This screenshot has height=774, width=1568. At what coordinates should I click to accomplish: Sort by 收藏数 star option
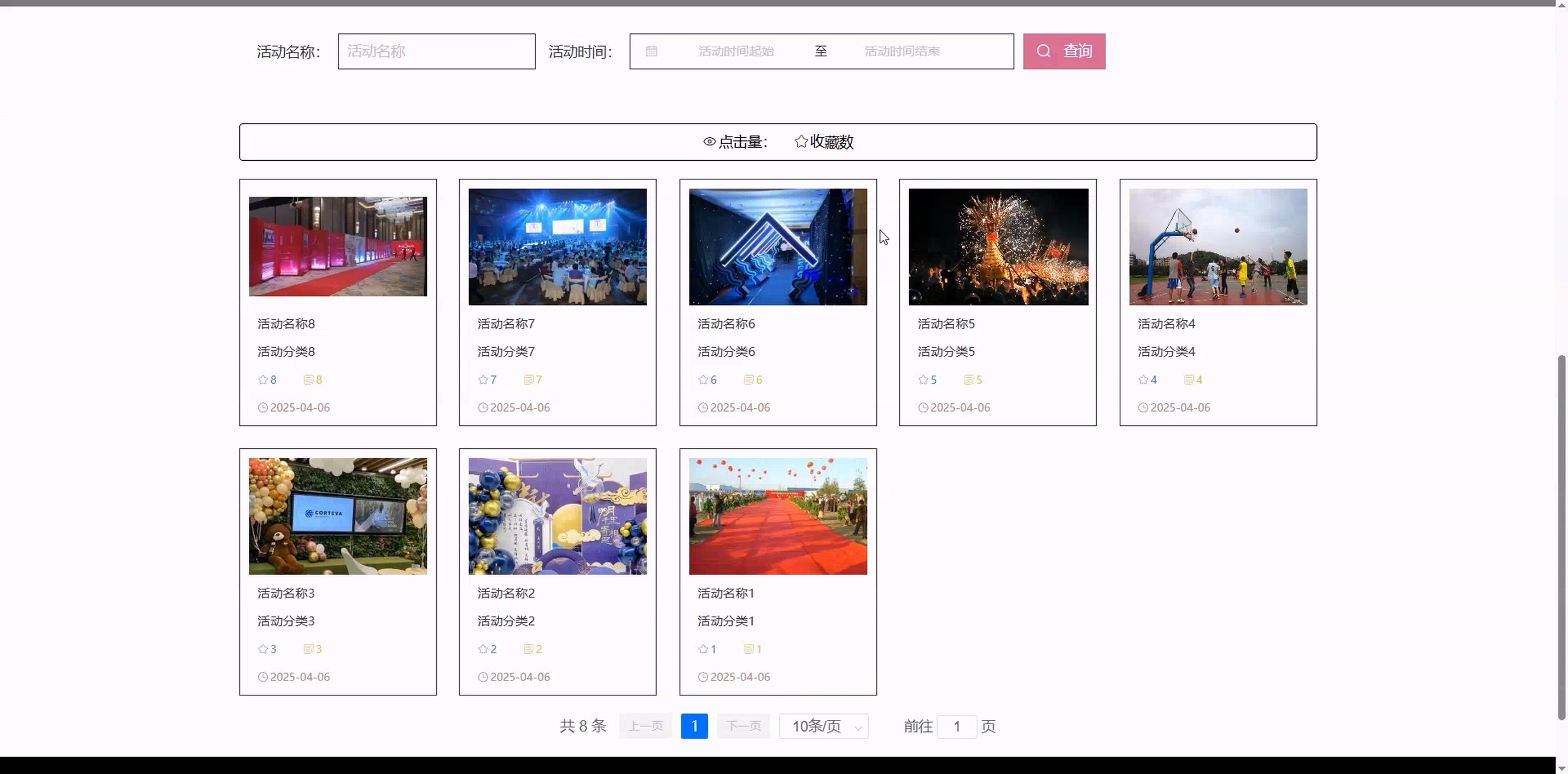click(824, 142)
